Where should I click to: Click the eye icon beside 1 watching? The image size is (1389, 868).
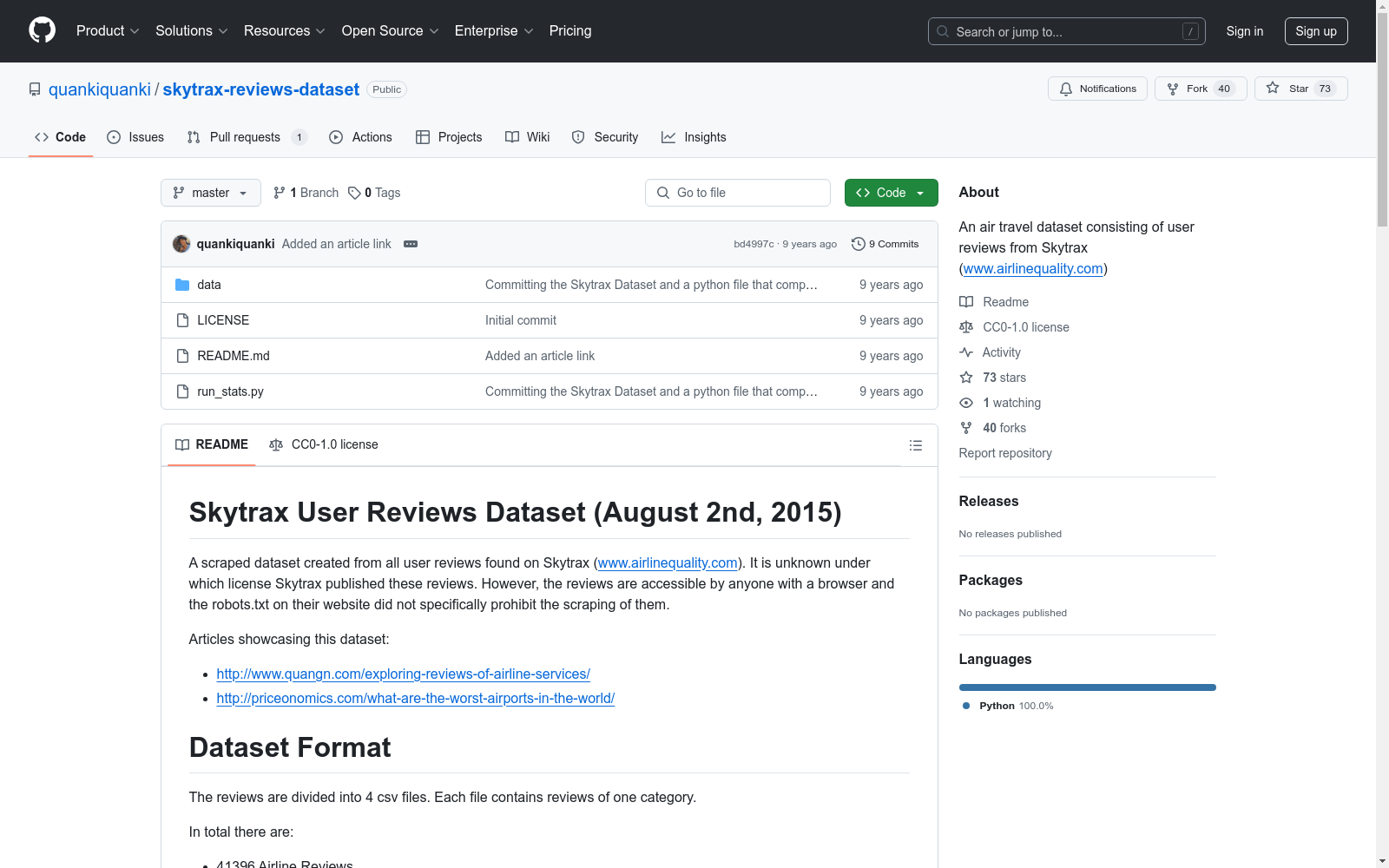click(966, 403)
